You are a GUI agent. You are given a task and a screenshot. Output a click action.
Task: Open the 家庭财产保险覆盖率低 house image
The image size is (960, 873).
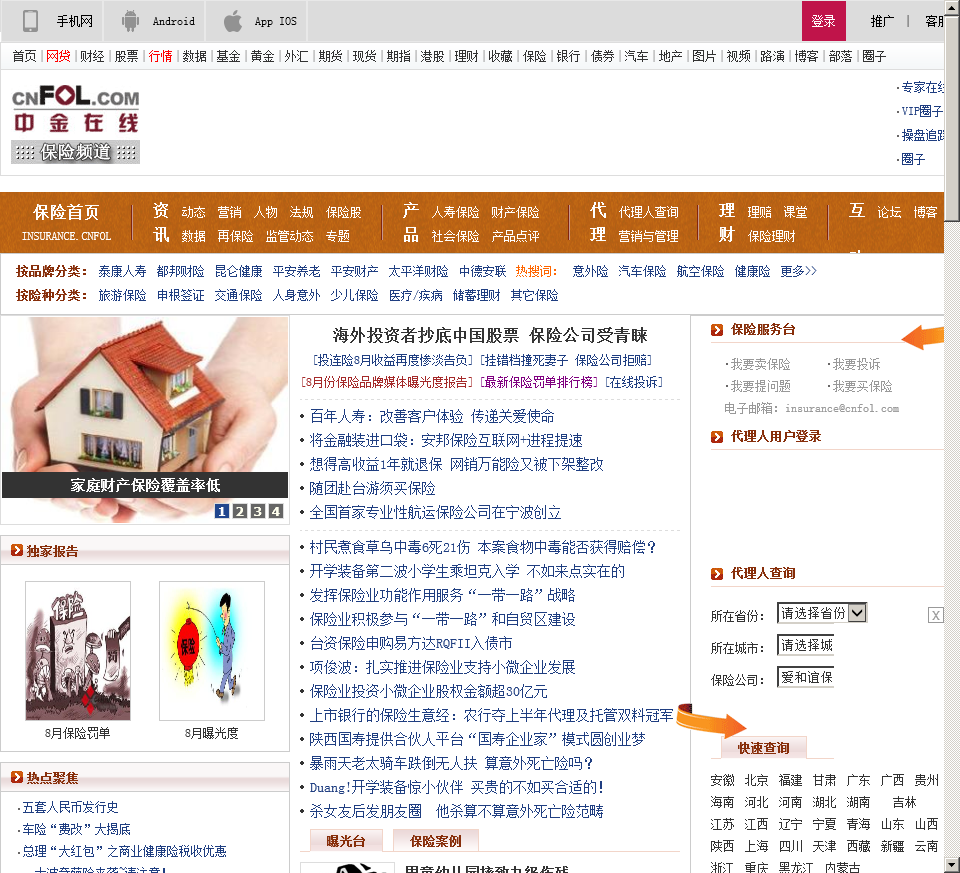pos(144,419)
